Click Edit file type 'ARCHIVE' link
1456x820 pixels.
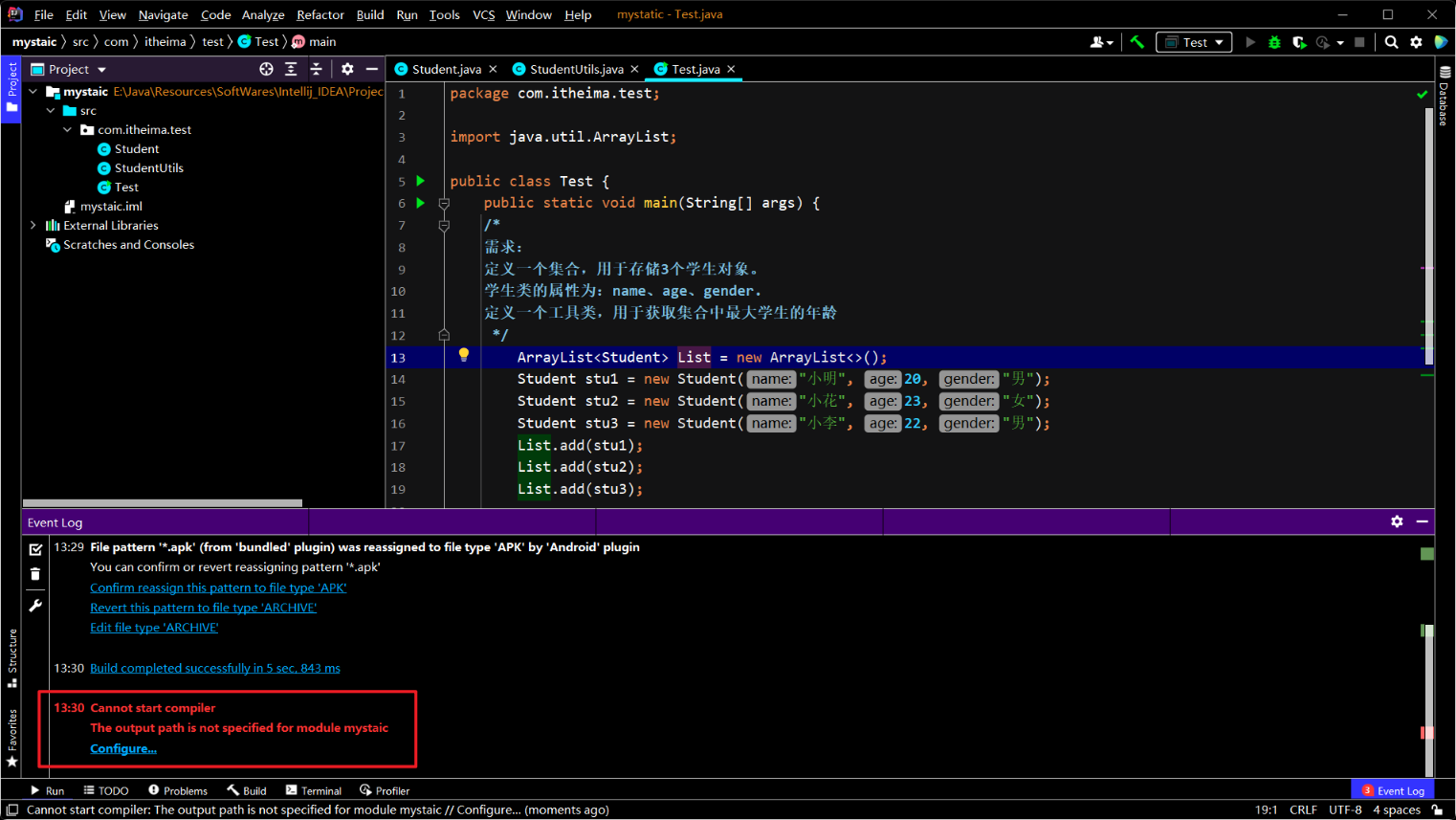(154, 628)
